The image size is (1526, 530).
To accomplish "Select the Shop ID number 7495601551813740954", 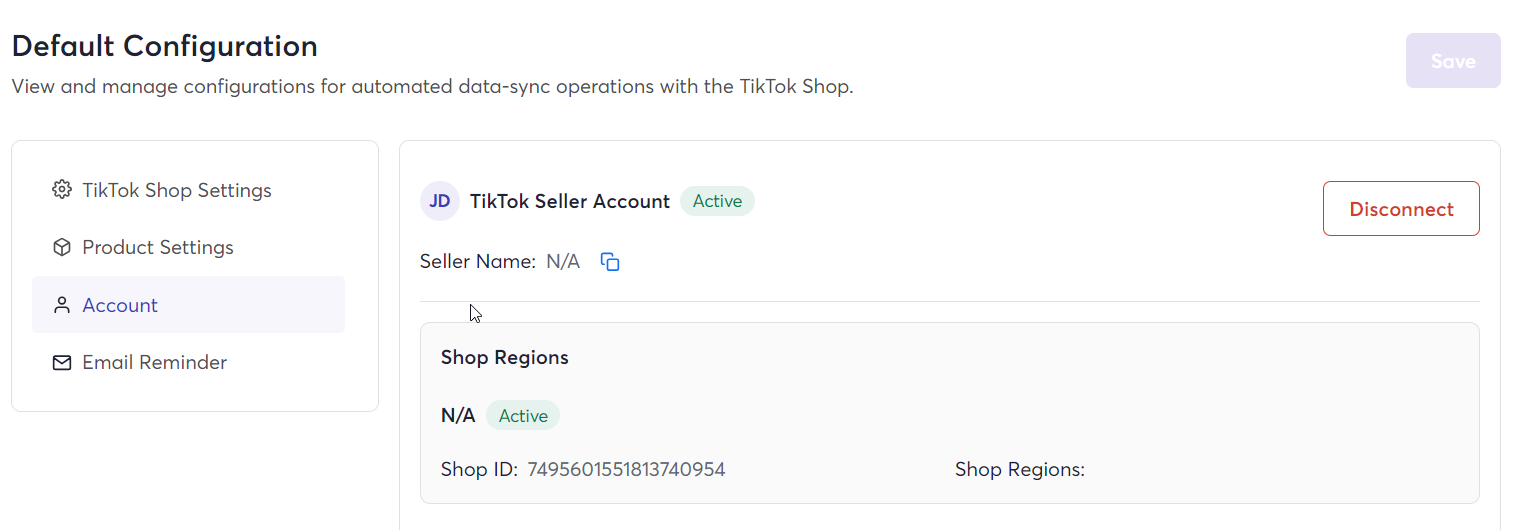I will coord(626,469).
